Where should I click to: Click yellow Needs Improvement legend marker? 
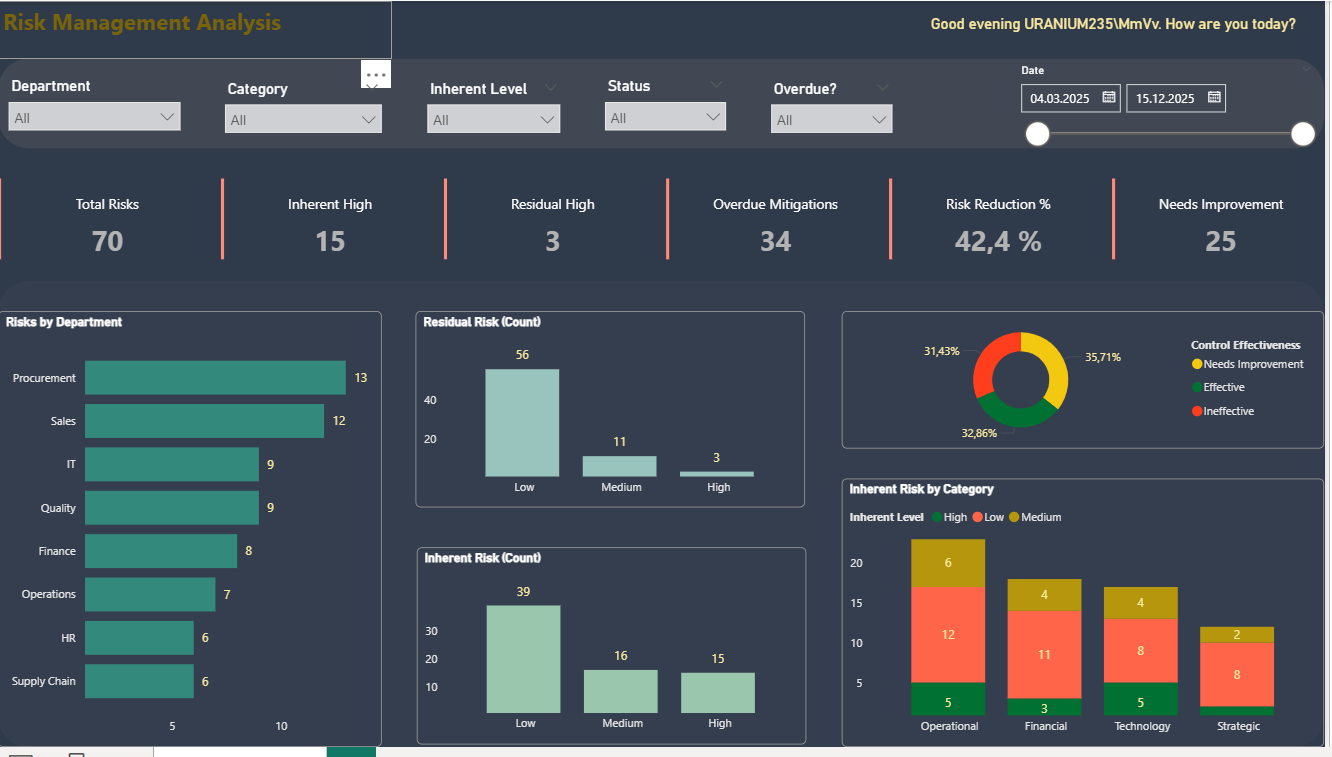(1197, 364)
